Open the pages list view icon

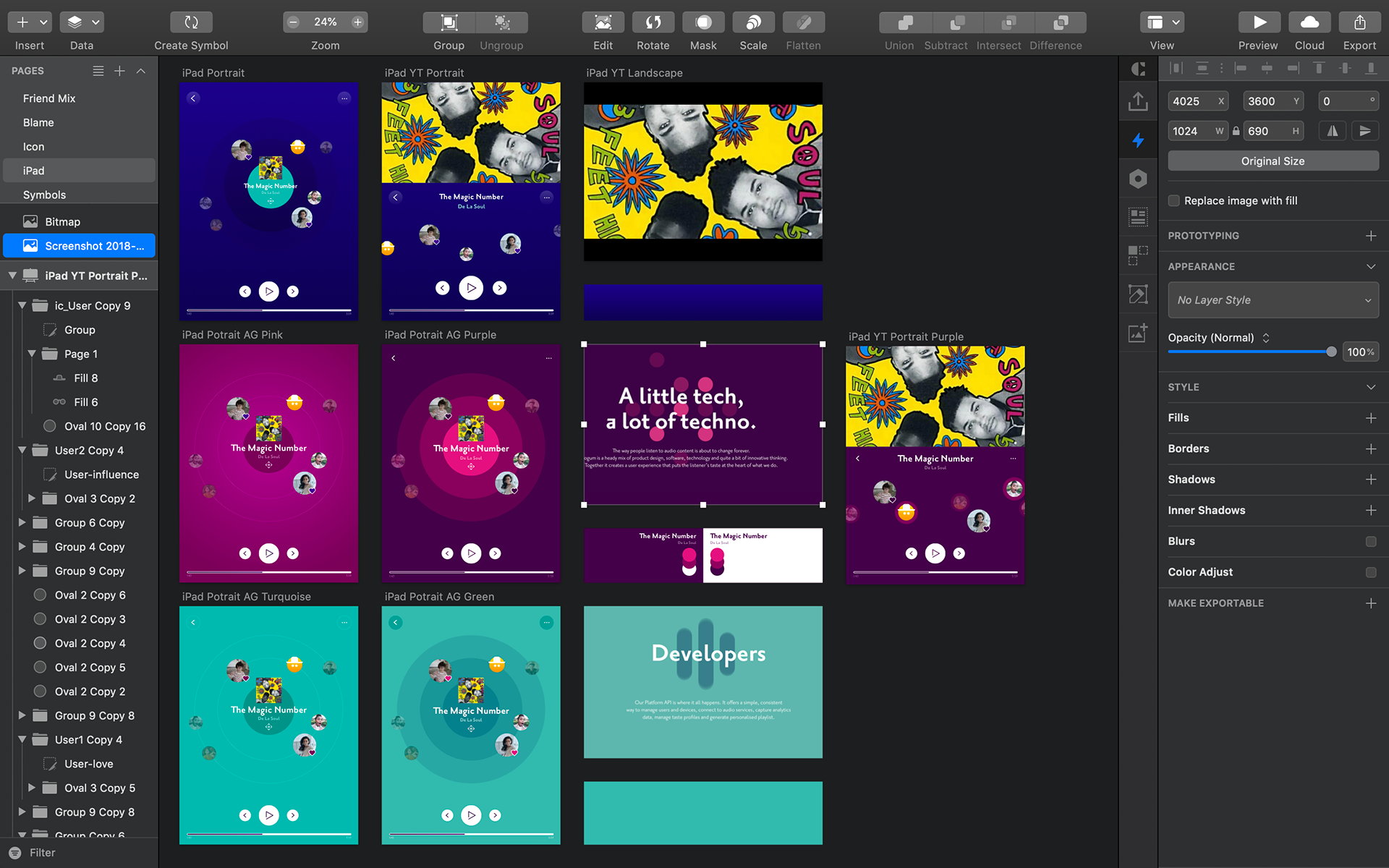point(98,71)
